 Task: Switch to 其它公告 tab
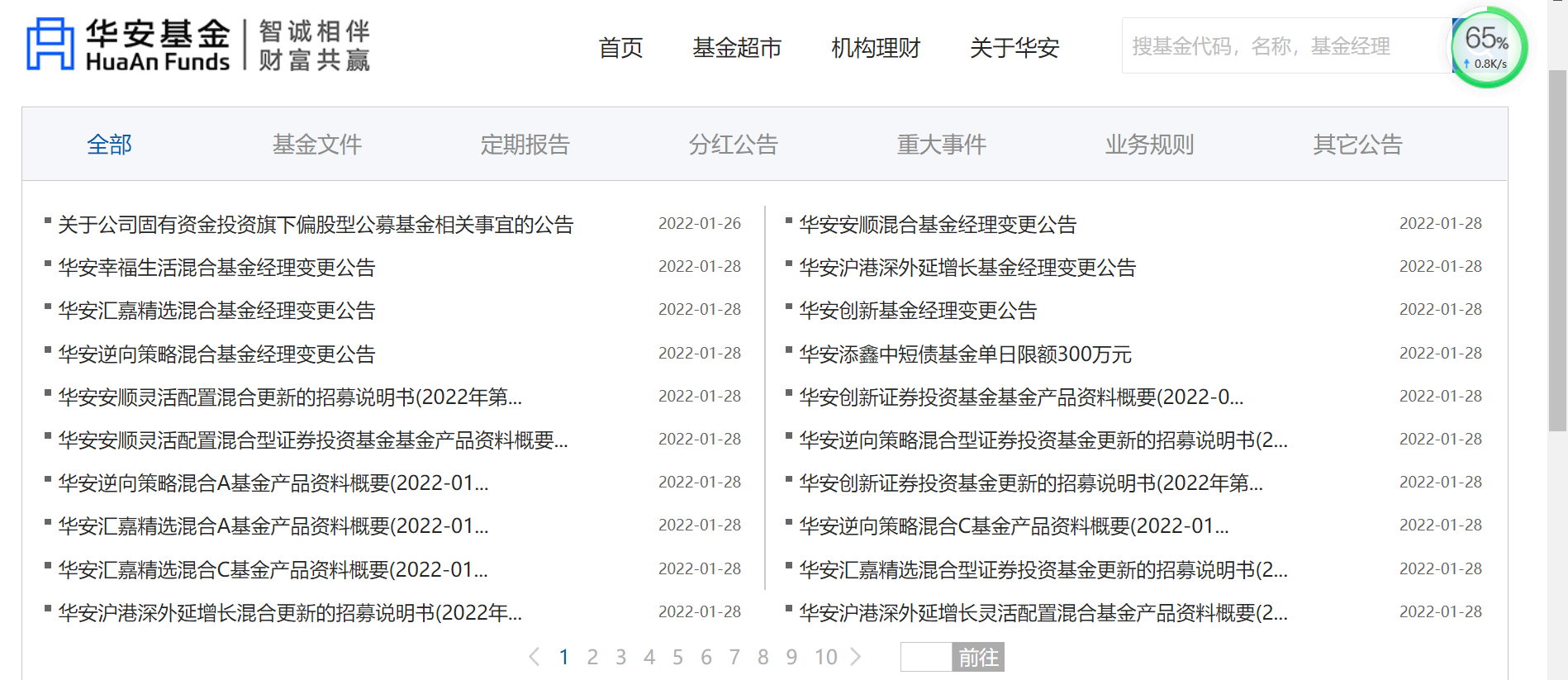point(1358,145)
